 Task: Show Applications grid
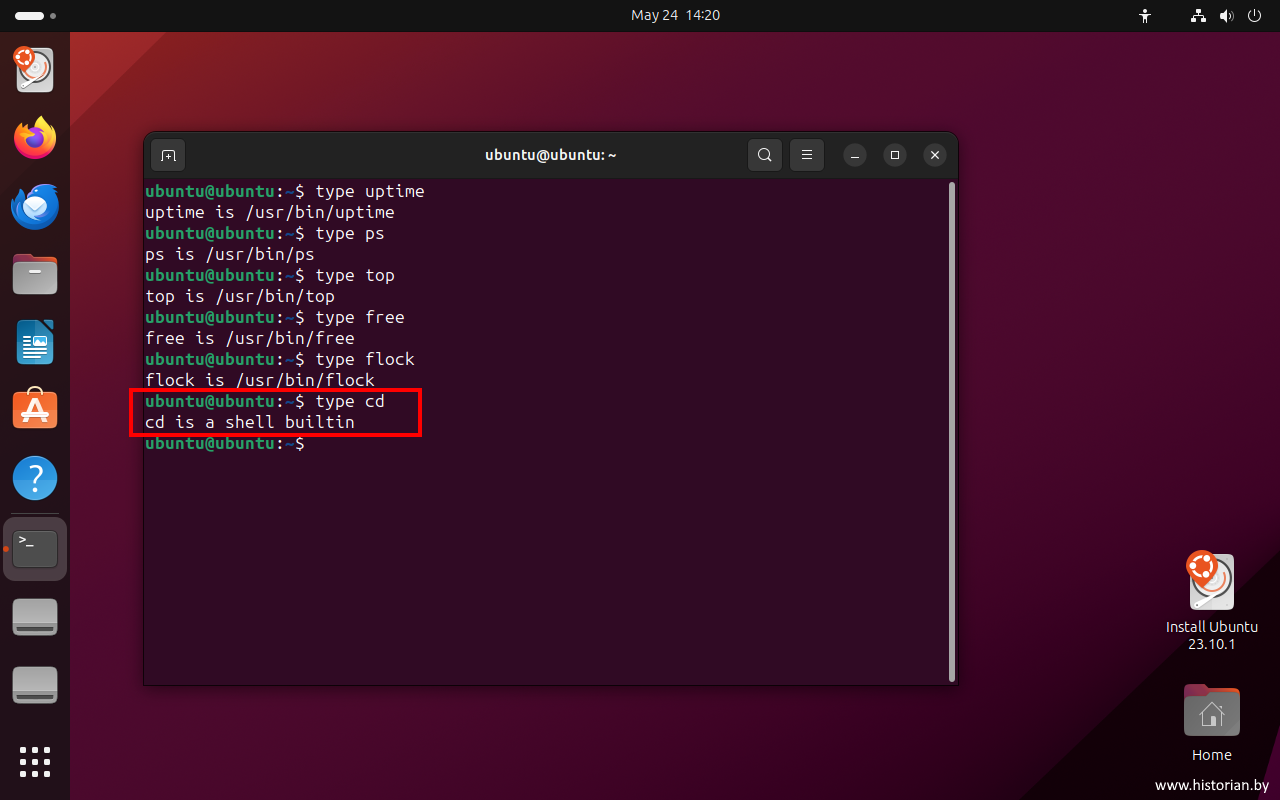click(35, 761)
